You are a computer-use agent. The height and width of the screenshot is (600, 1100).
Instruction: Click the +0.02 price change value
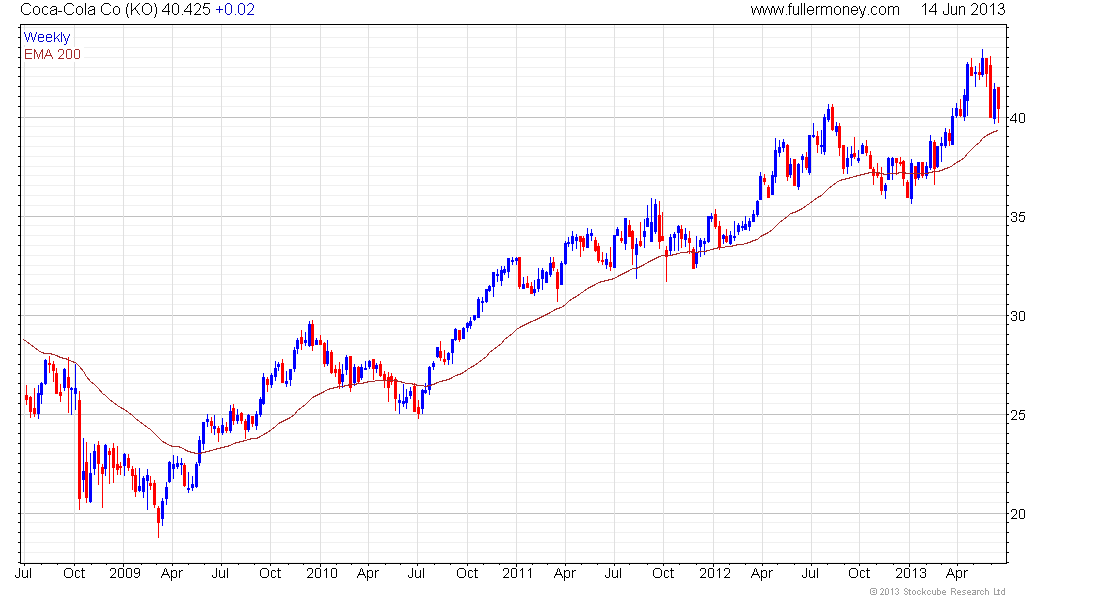[x=235, y=10]
